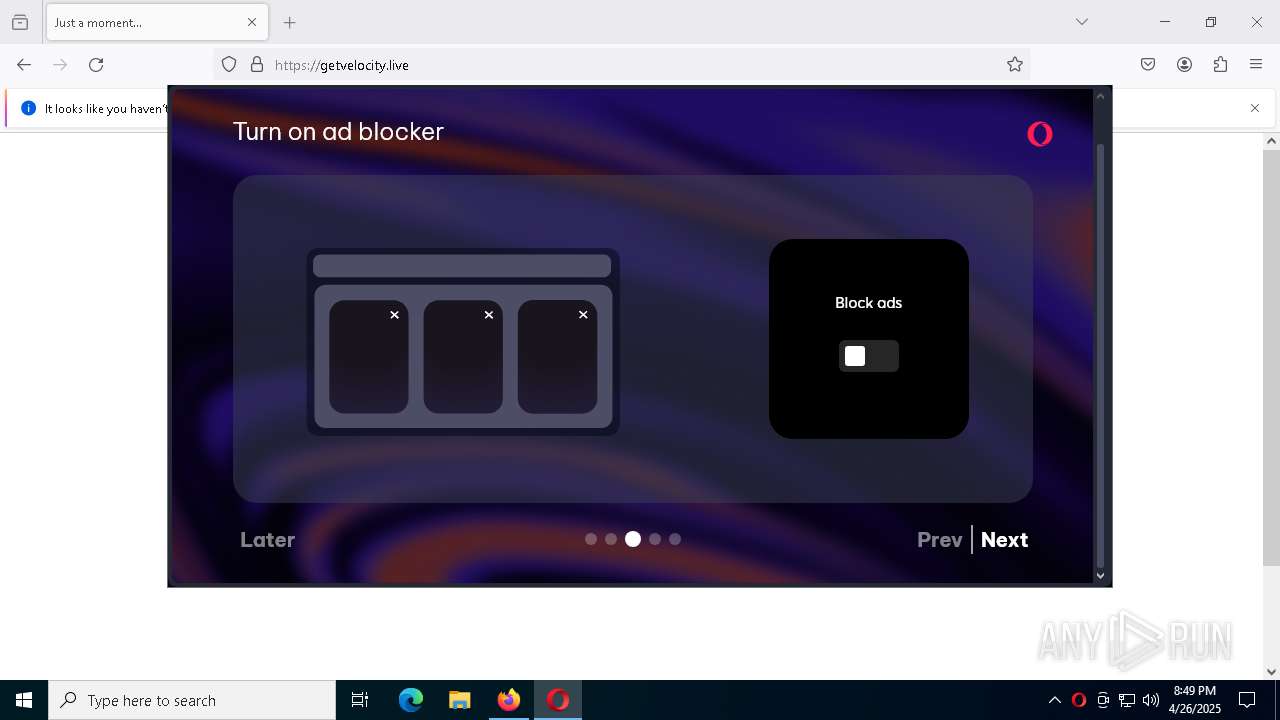Click the notification bar info icon
Screen dimensions: 1280x720
pos(28,108)
